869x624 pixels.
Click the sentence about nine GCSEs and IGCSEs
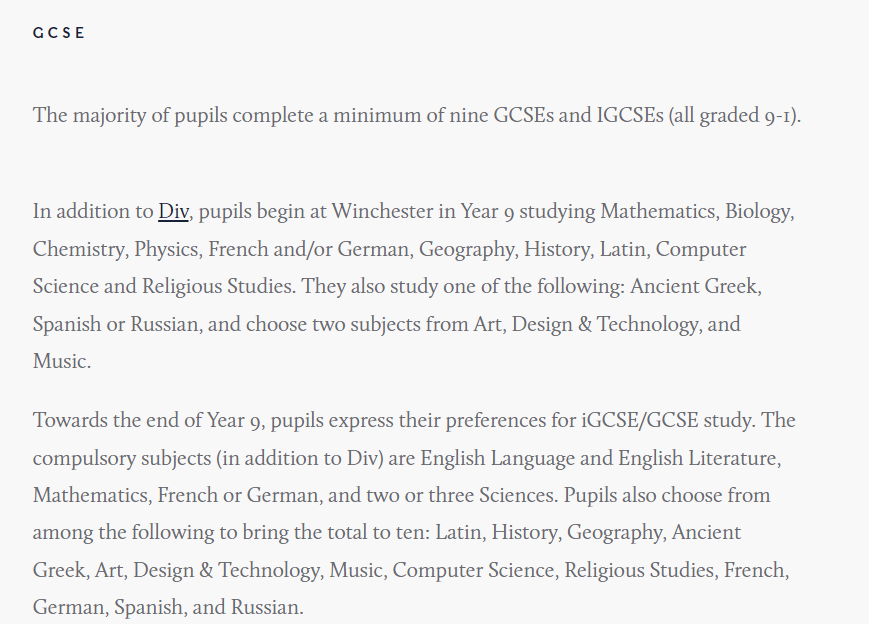click(x=417, y=116)
